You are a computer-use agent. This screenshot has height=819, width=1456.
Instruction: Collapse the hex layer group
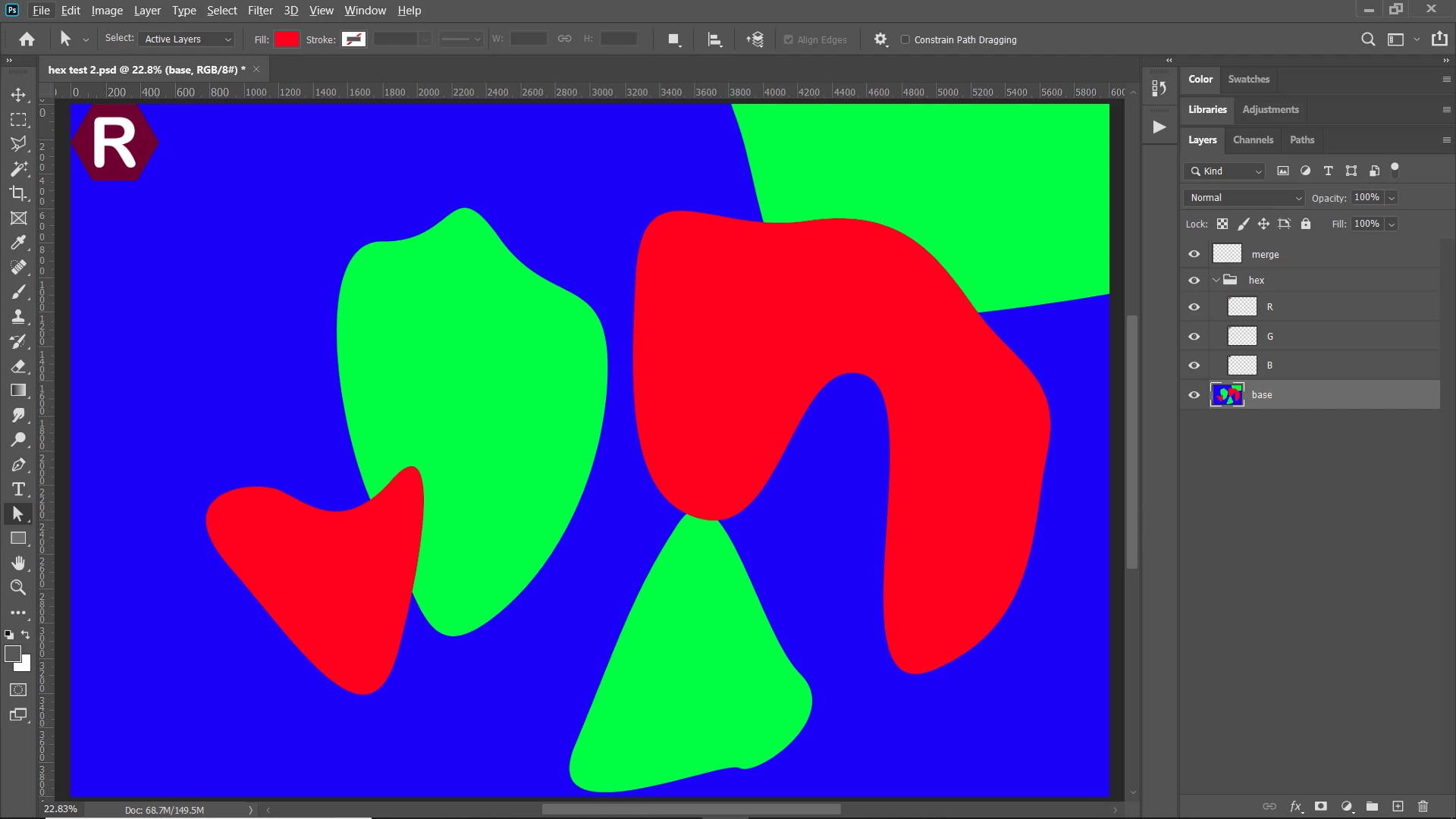1216,280
